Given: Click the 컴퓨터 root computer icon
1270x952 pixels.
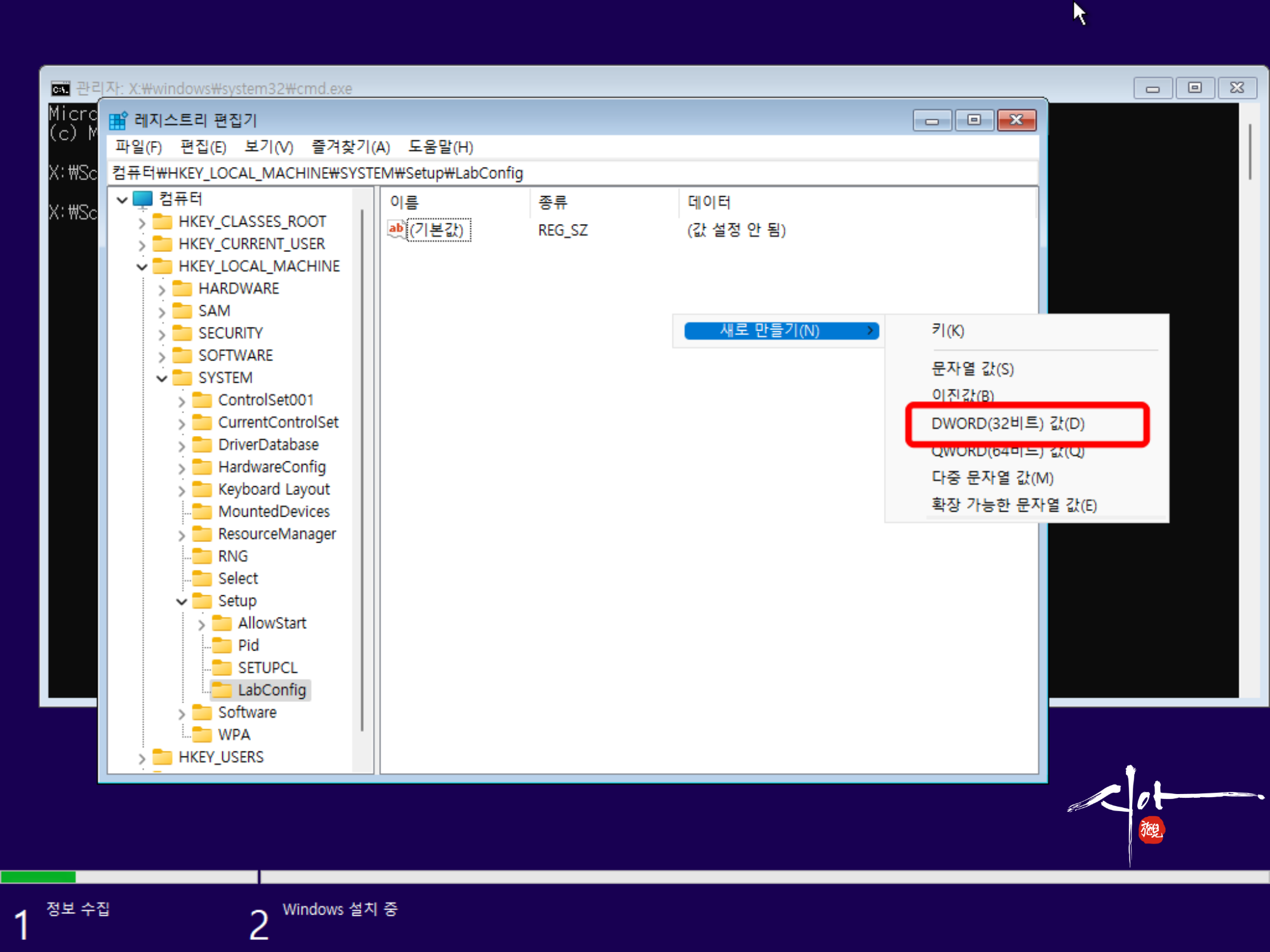Looking at the screenshot, I should point(143,199).
